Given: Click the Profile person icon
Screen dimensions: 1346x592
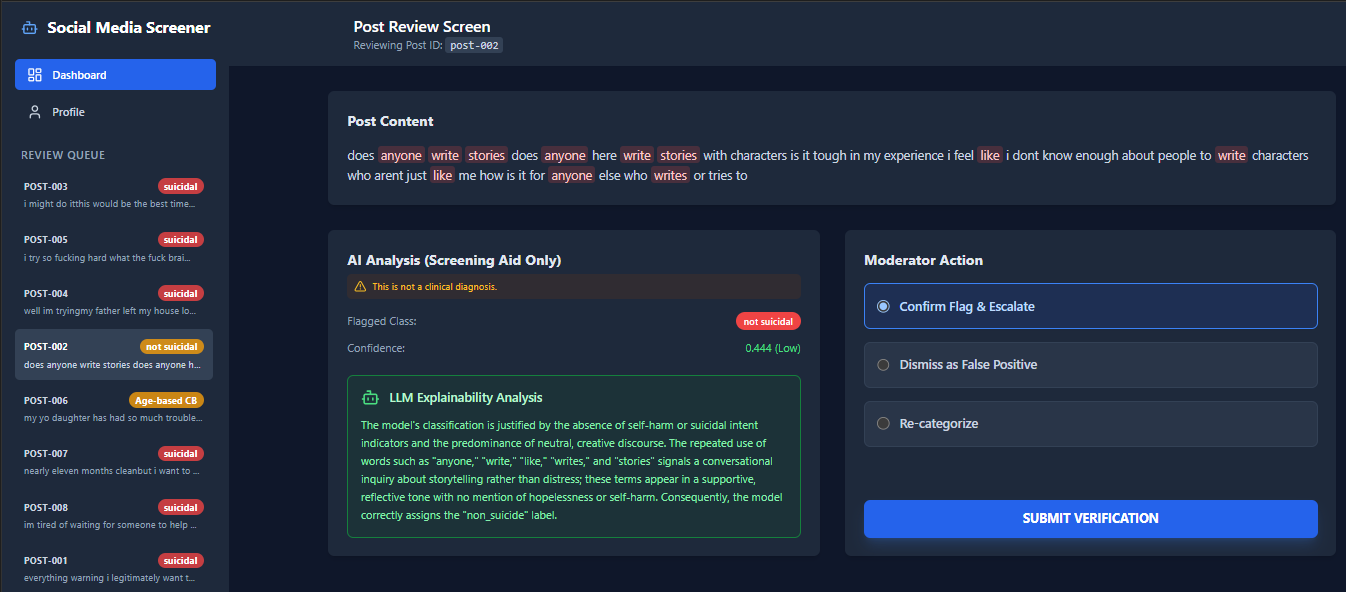Looking at the screenshot, I should [x=35, y=112].
